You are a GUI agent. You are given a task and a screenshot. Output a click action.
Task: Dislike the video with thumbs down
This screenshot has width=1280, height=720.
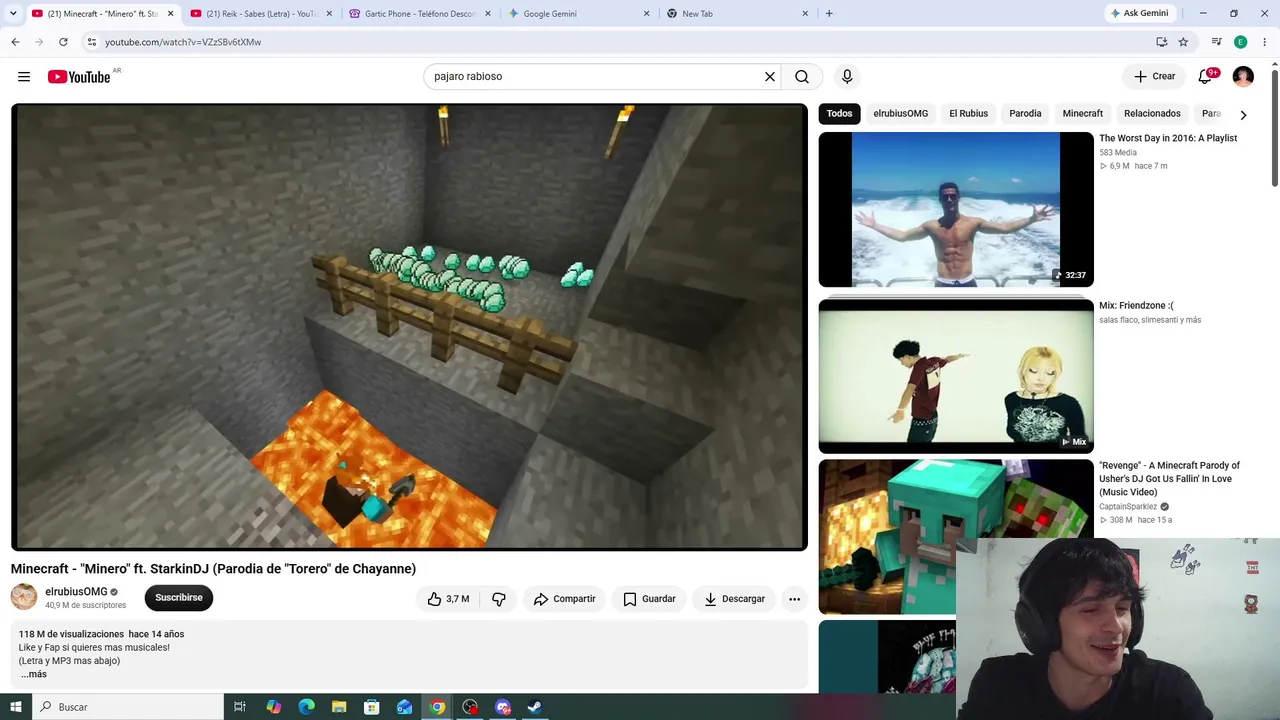(499, 599)
